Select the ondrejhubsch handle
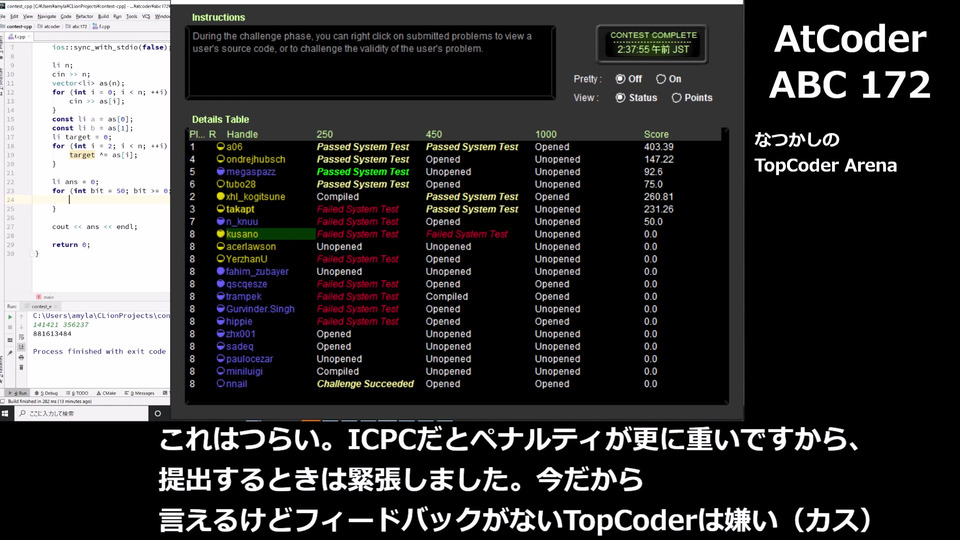This screenshot has height=540, width=960. 255,159
